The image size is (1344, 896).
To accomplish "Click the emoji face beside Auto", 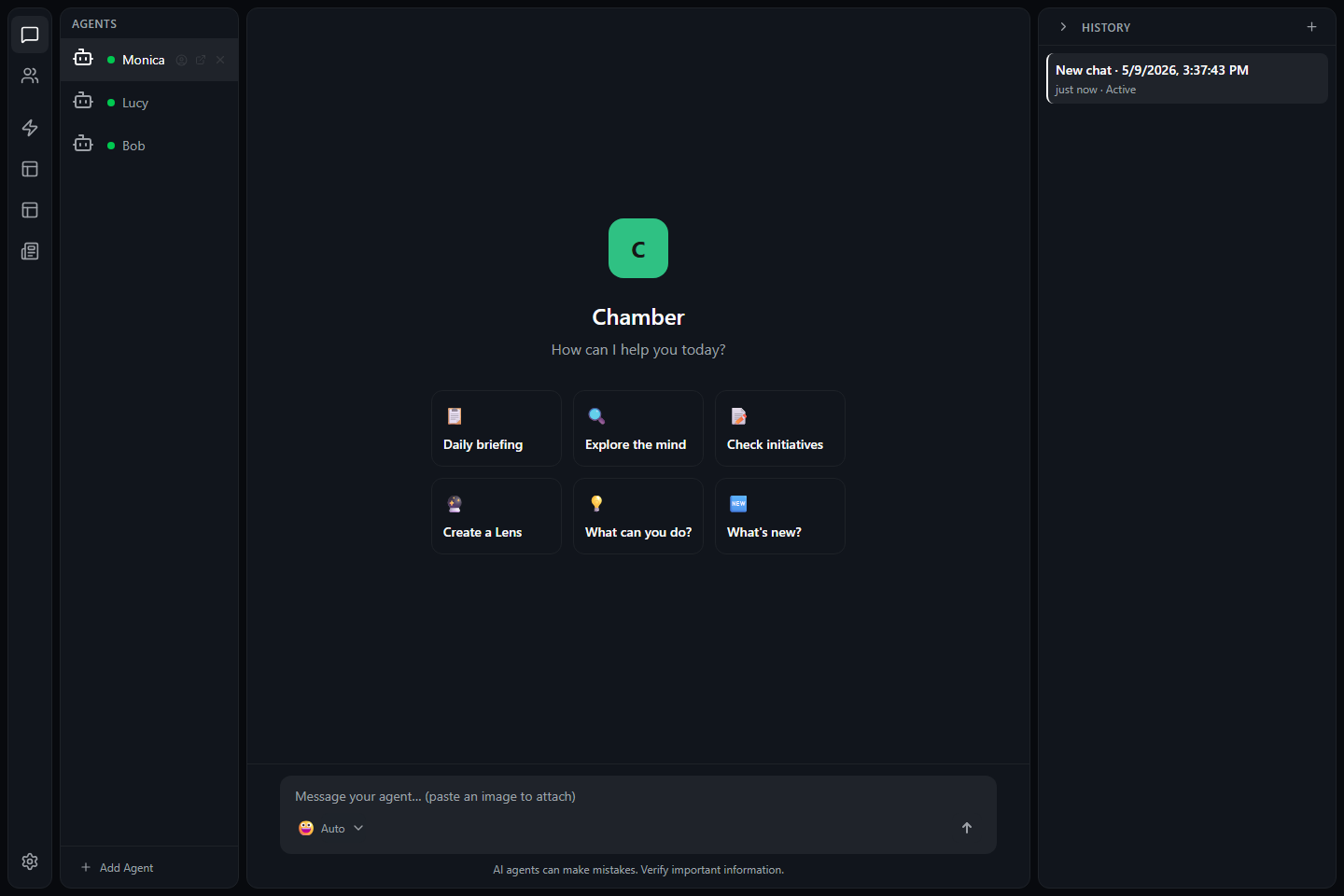I will pos(306,828).
